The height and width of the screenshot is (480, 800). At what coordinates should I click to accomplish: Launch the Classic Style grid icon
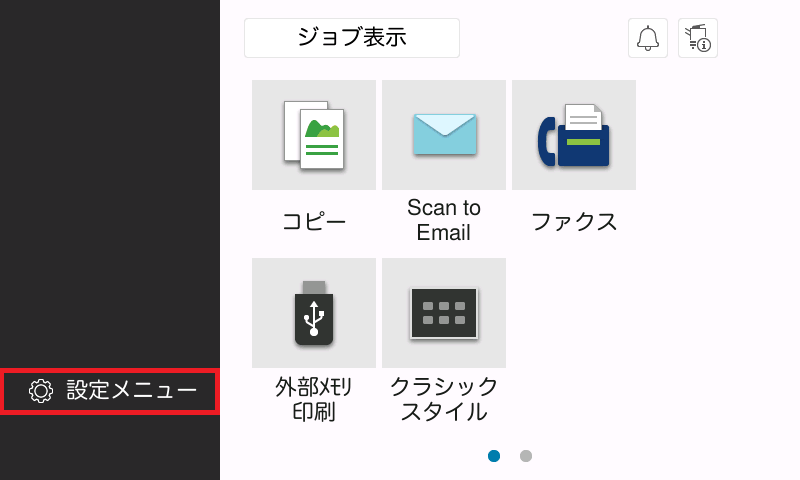pyautogui.click(x=444, y=313)
